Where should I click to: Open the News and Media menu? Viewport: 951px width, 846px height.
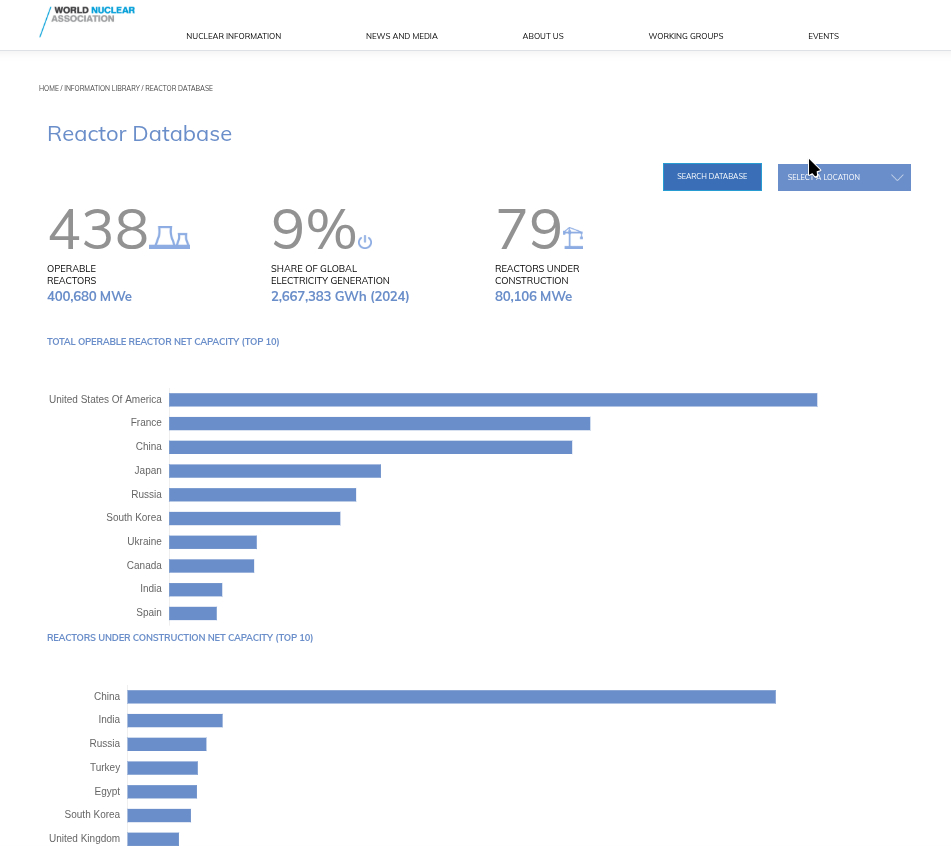tap(401, 36)
